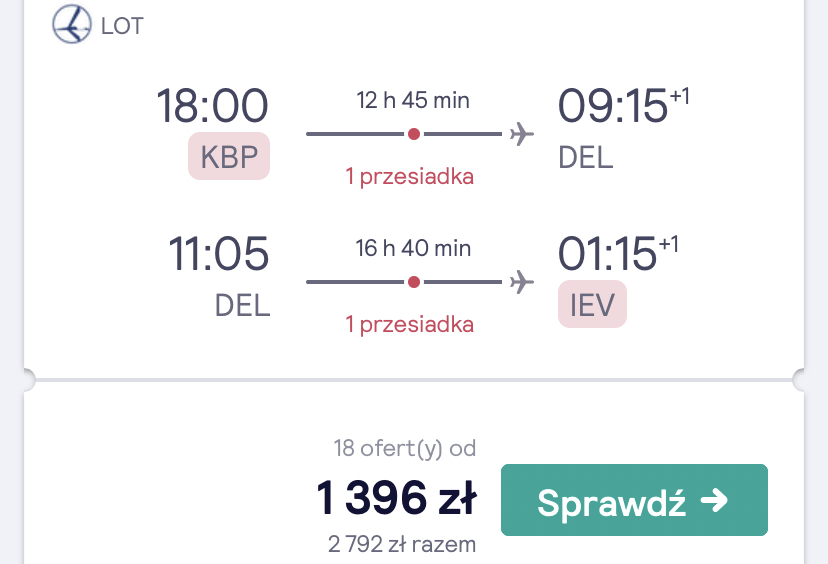Click the red stopover dot on outbound flight
828x564 pixels.
click(x=414, y=134)
